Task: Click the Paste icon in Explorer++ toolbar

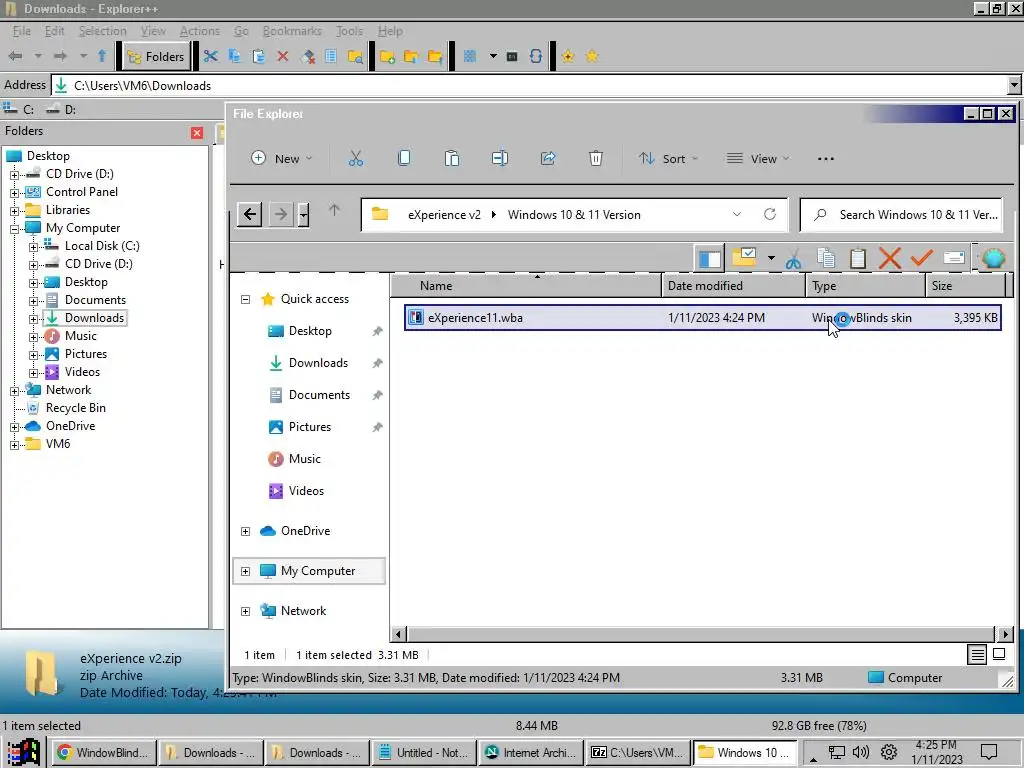Action: [259, 57]
